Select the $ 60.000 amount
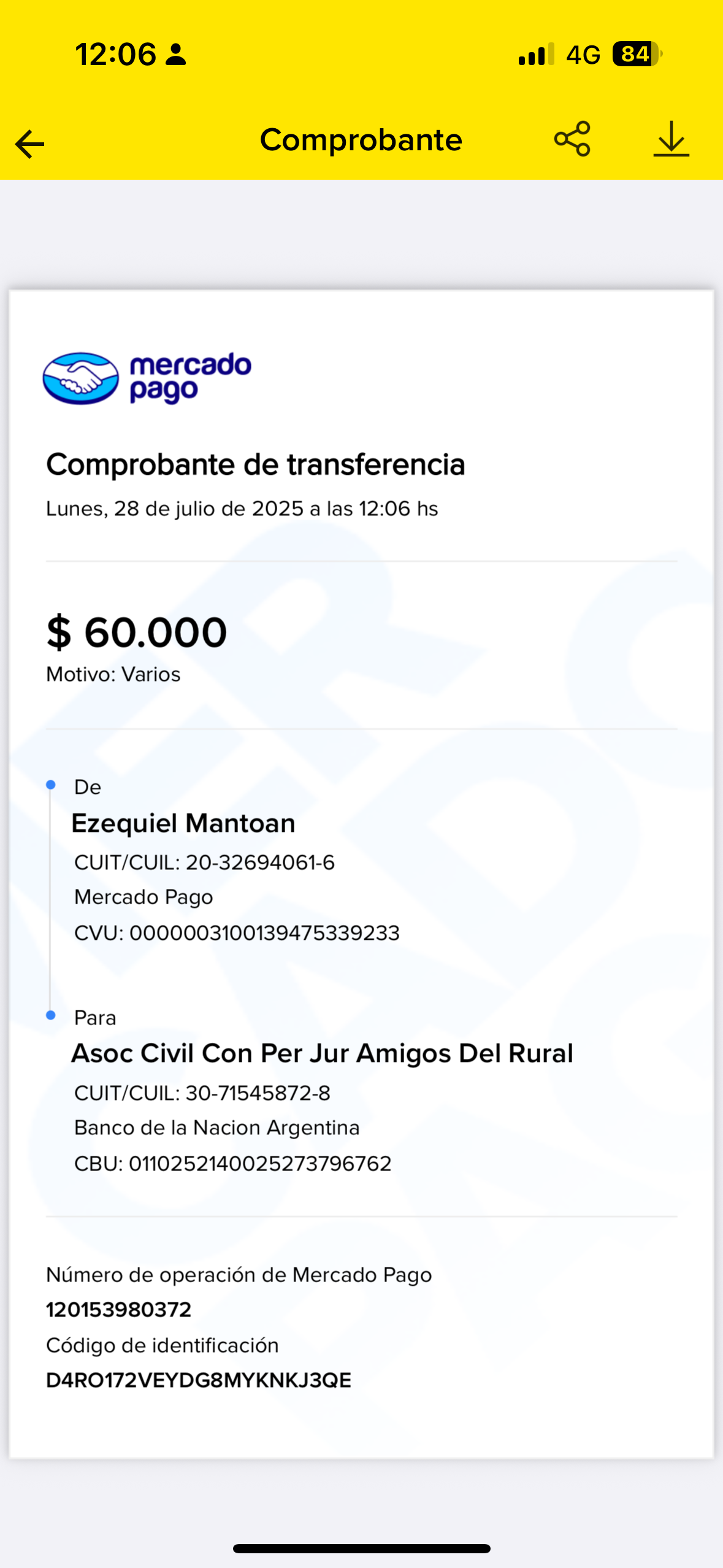 [137, 632]
